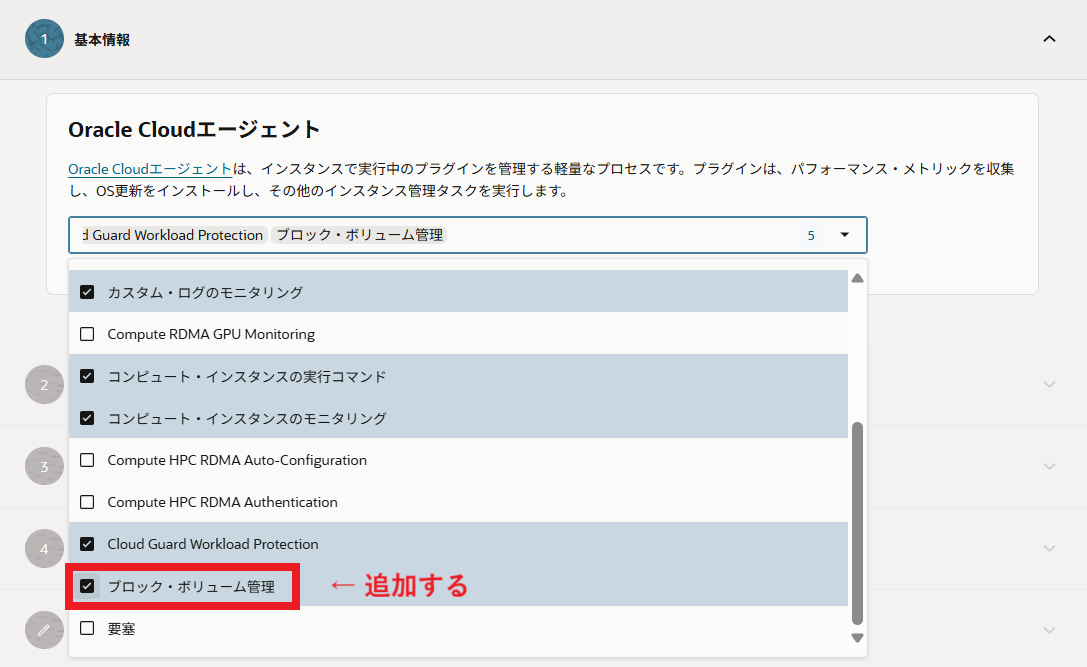Select コンピュート・インスタンスのモニタリング row text
Image resolution: width=1087 pixels, height=667 pixels.
coord(247,418)
